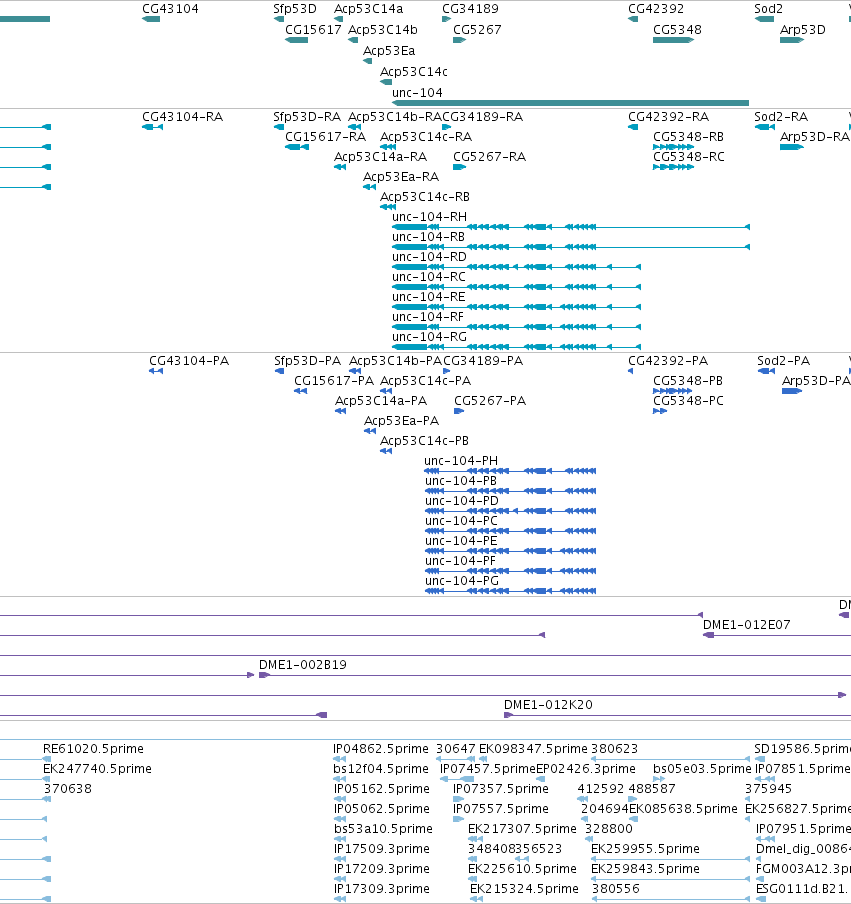The height and width of the screenshot is (904, 851).
Task: Open the Acp53C14a gene feature label
Action: click(x=368, y=9)
